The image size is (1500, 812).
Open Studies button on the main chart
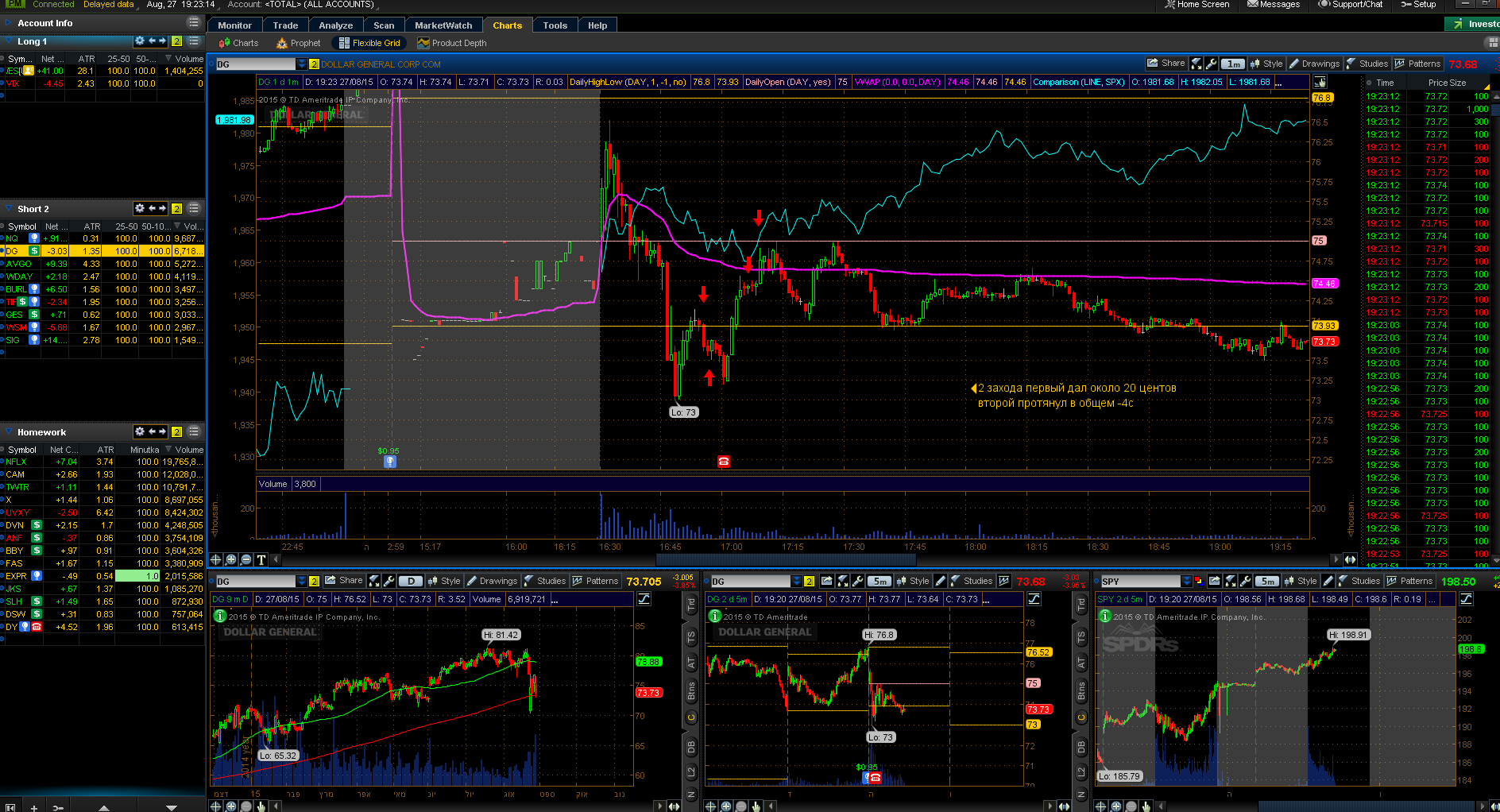pyautogui.click(x=1367, y=64)
